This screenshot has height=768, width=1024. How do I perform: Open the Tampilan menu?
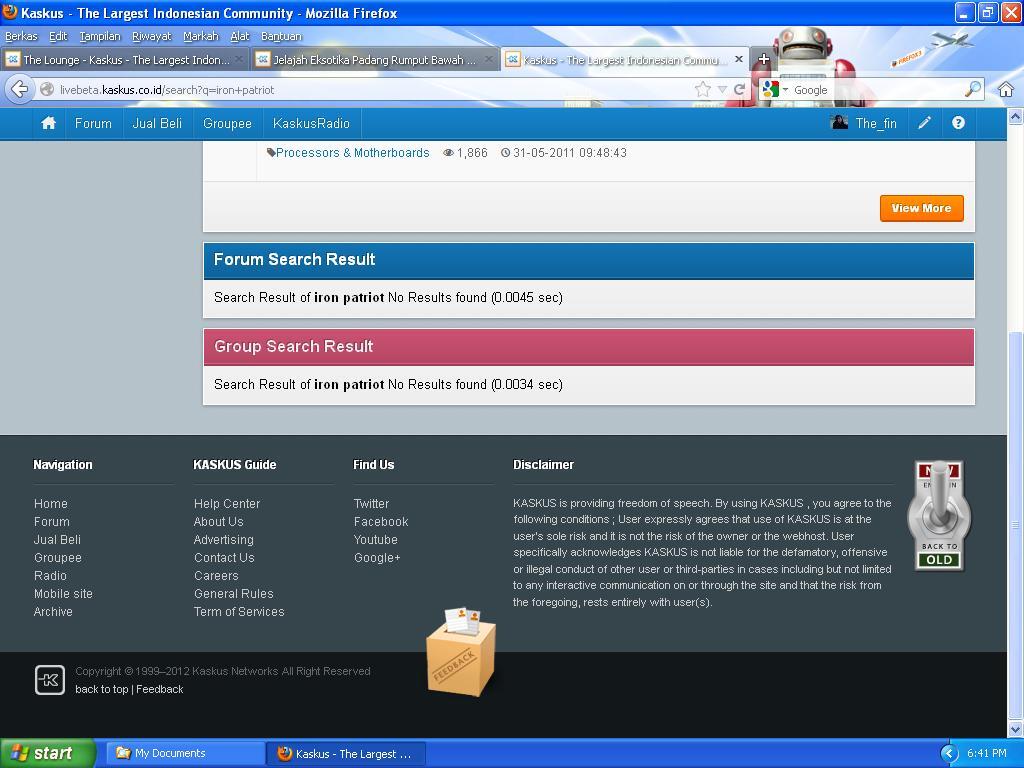(x=100, y=36)
